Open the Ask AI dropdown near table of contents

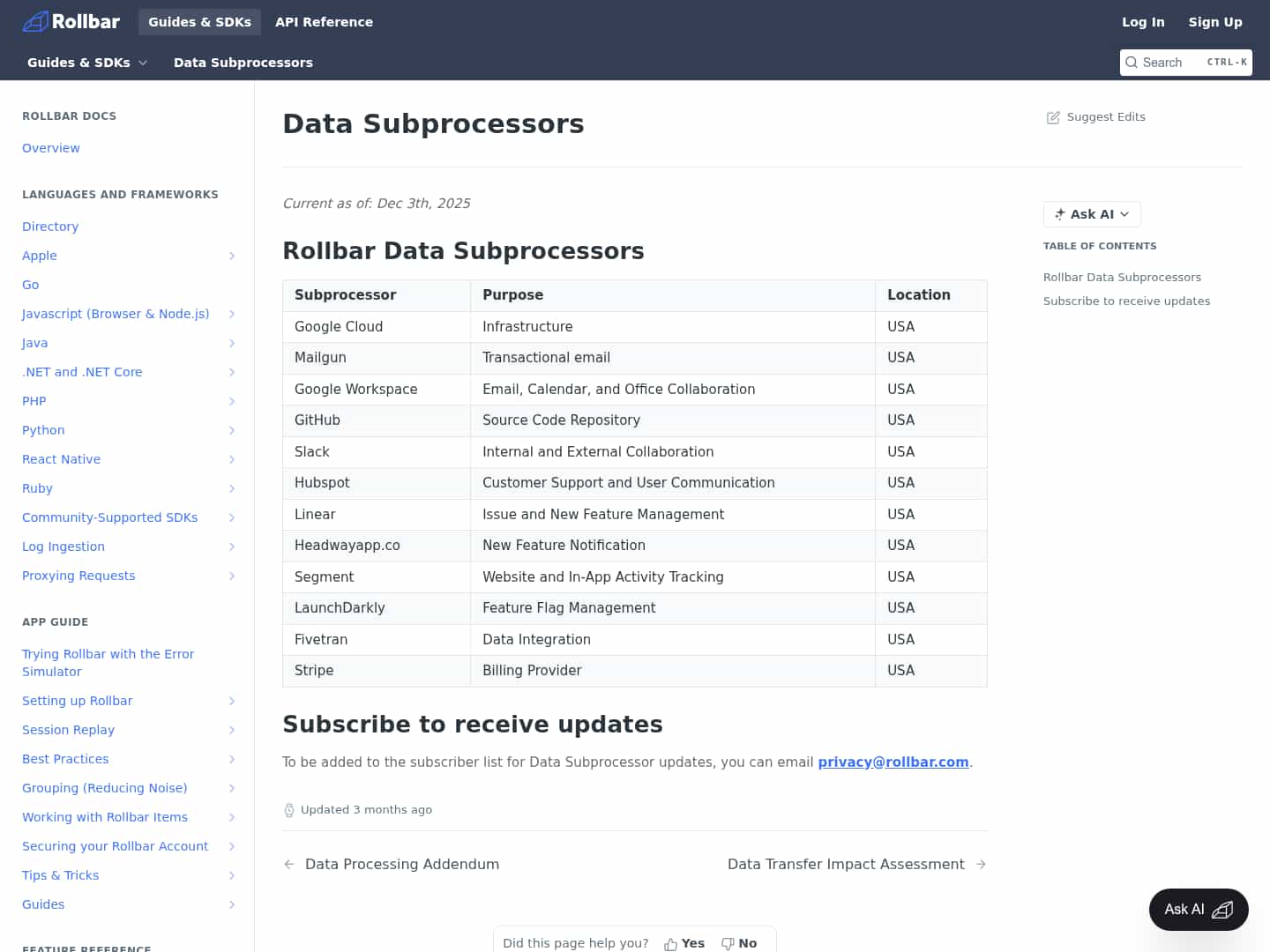click(x=1091, y=214)
